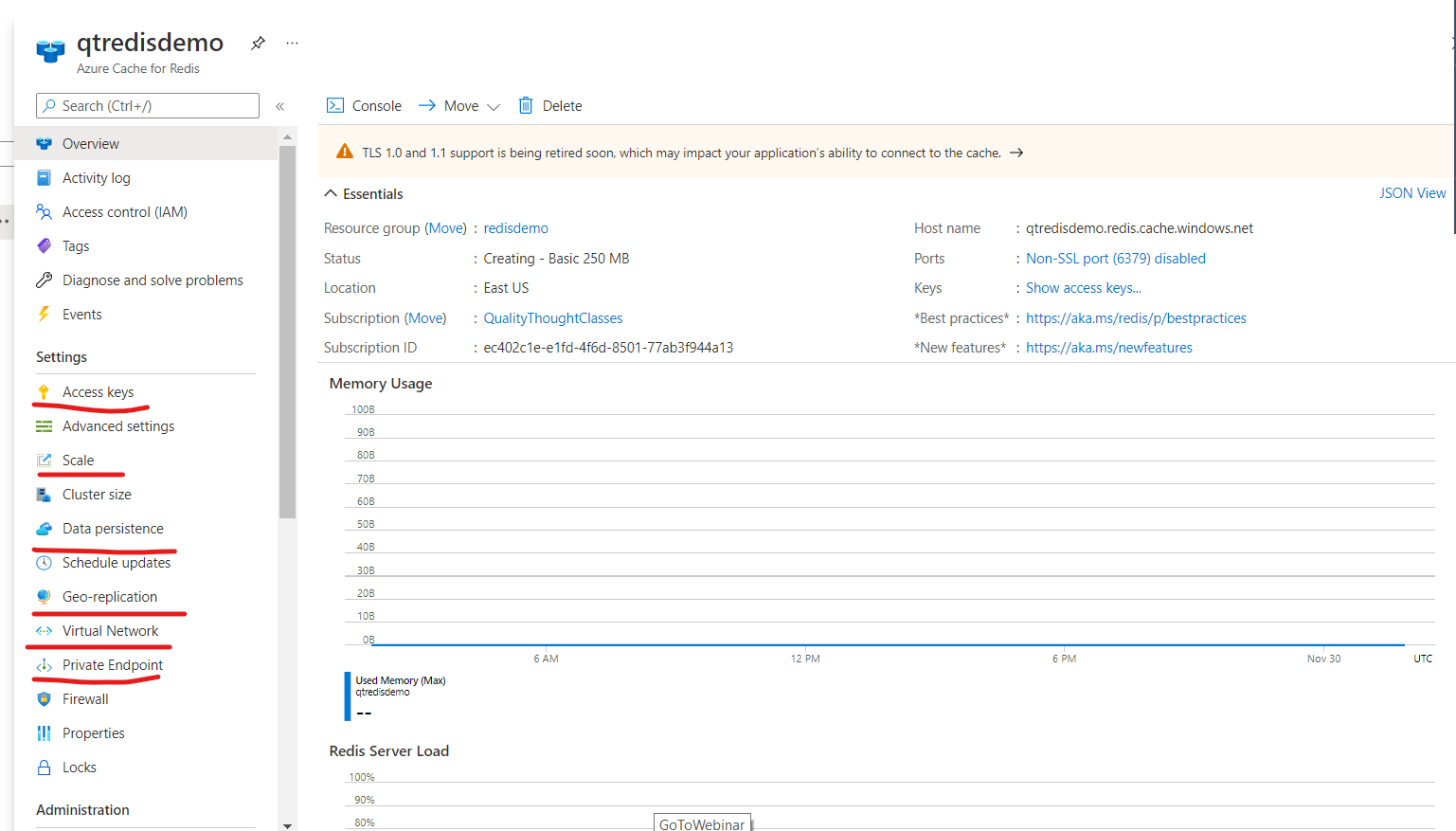Click the Data persistence cloud icon

click(x=44, y=529)
